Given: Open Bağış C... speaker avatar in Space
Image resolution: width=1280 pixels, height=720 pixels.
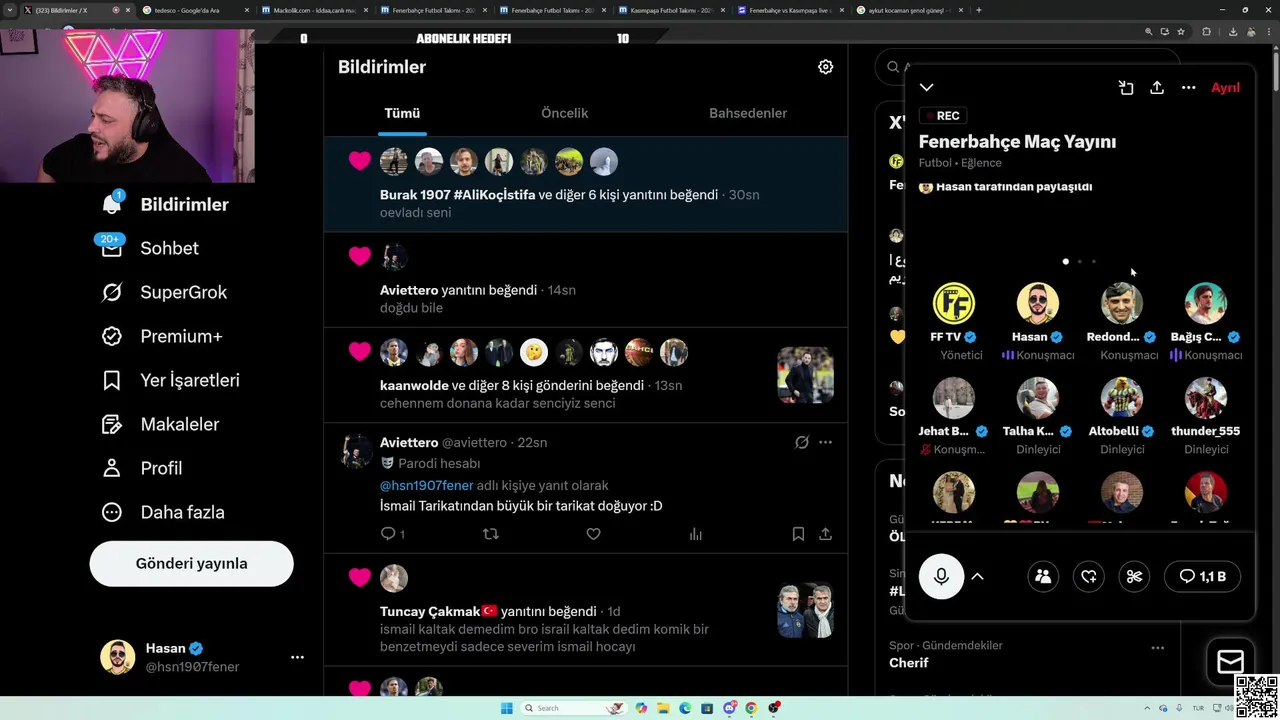Looking at the screenshot, I should click(x=1206, y=303).
